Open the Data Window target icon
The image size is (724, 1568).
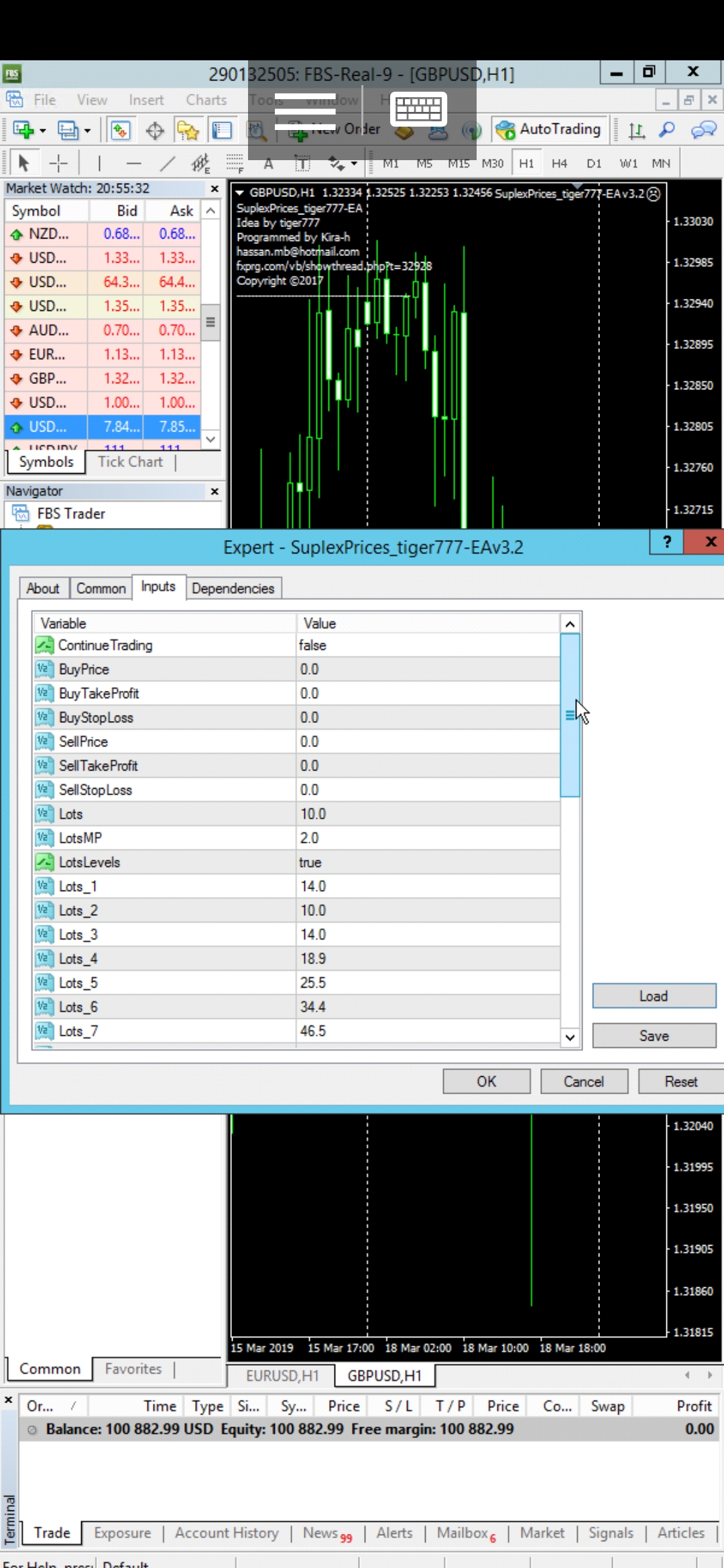click(x=155, y=130)
